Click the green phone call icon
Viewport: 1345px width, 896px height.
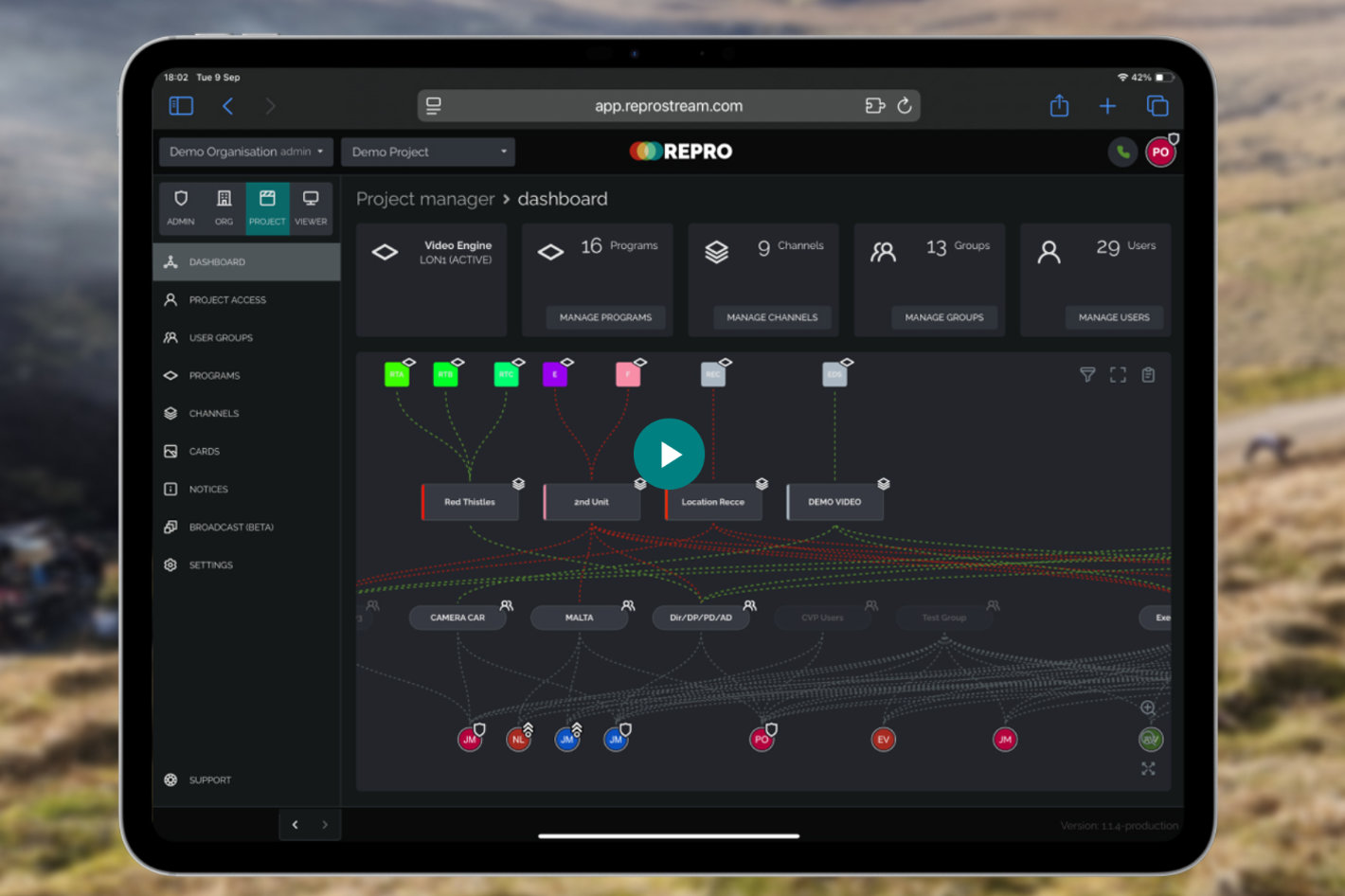pos(1122,152)
